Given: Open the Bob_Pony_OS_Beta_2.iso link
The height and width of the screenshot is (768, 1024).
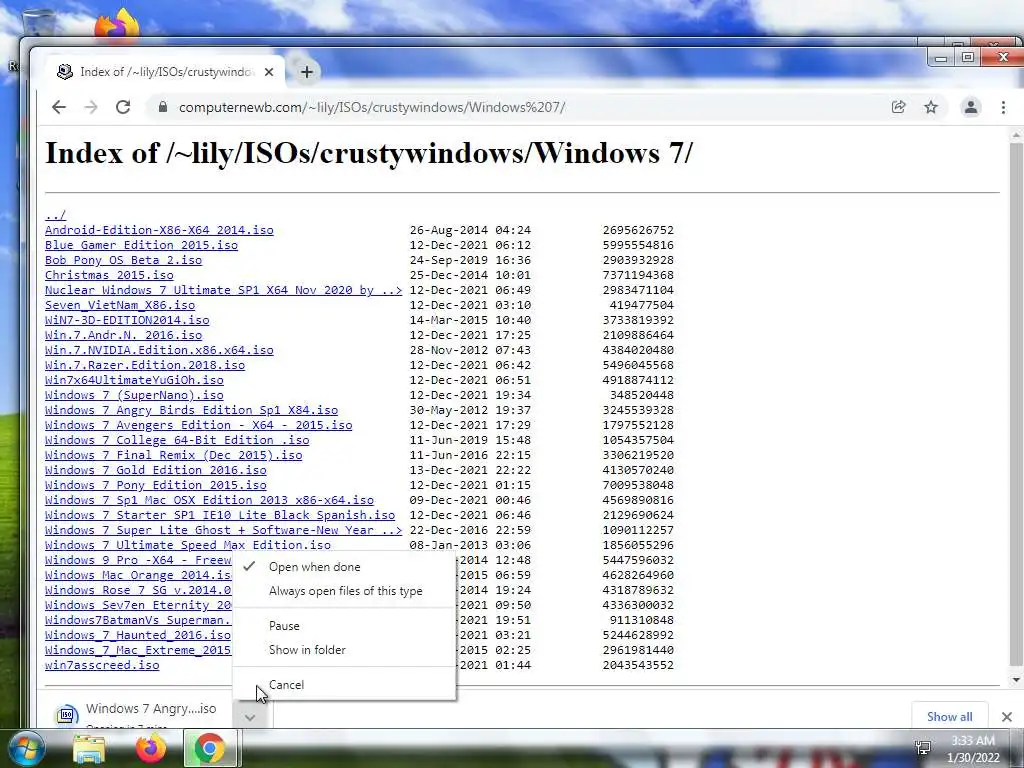Looking at the screenshot, I should click(x=123, y=260).
